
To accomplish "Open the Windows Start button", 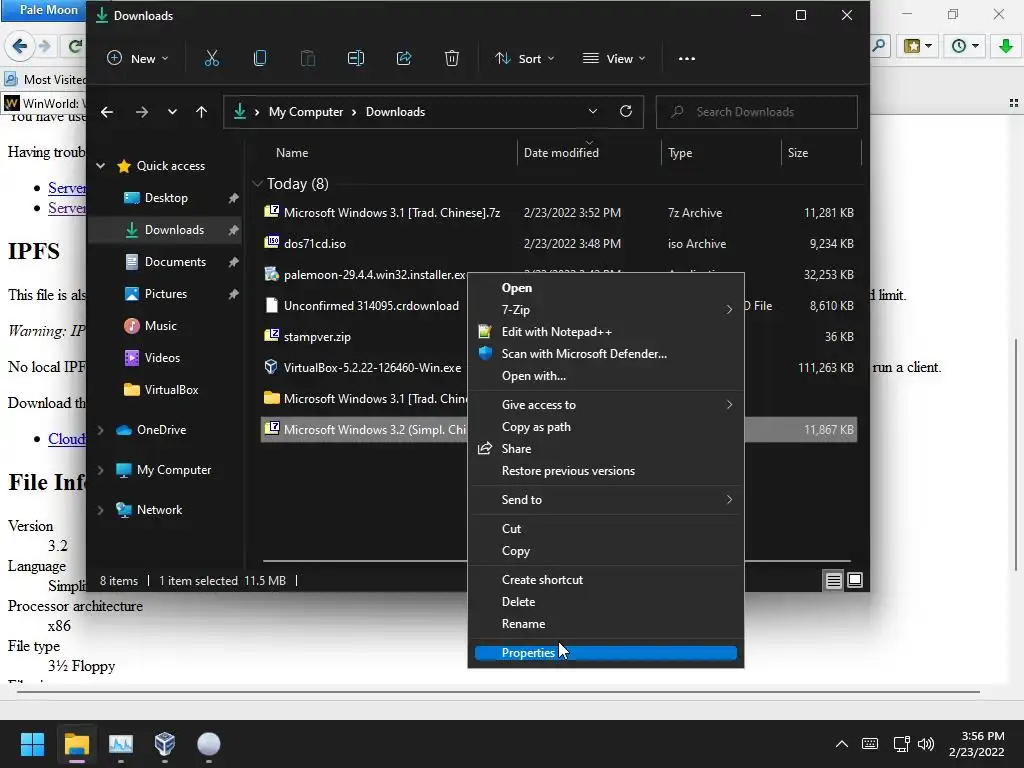I will click(x=33, y=744).
